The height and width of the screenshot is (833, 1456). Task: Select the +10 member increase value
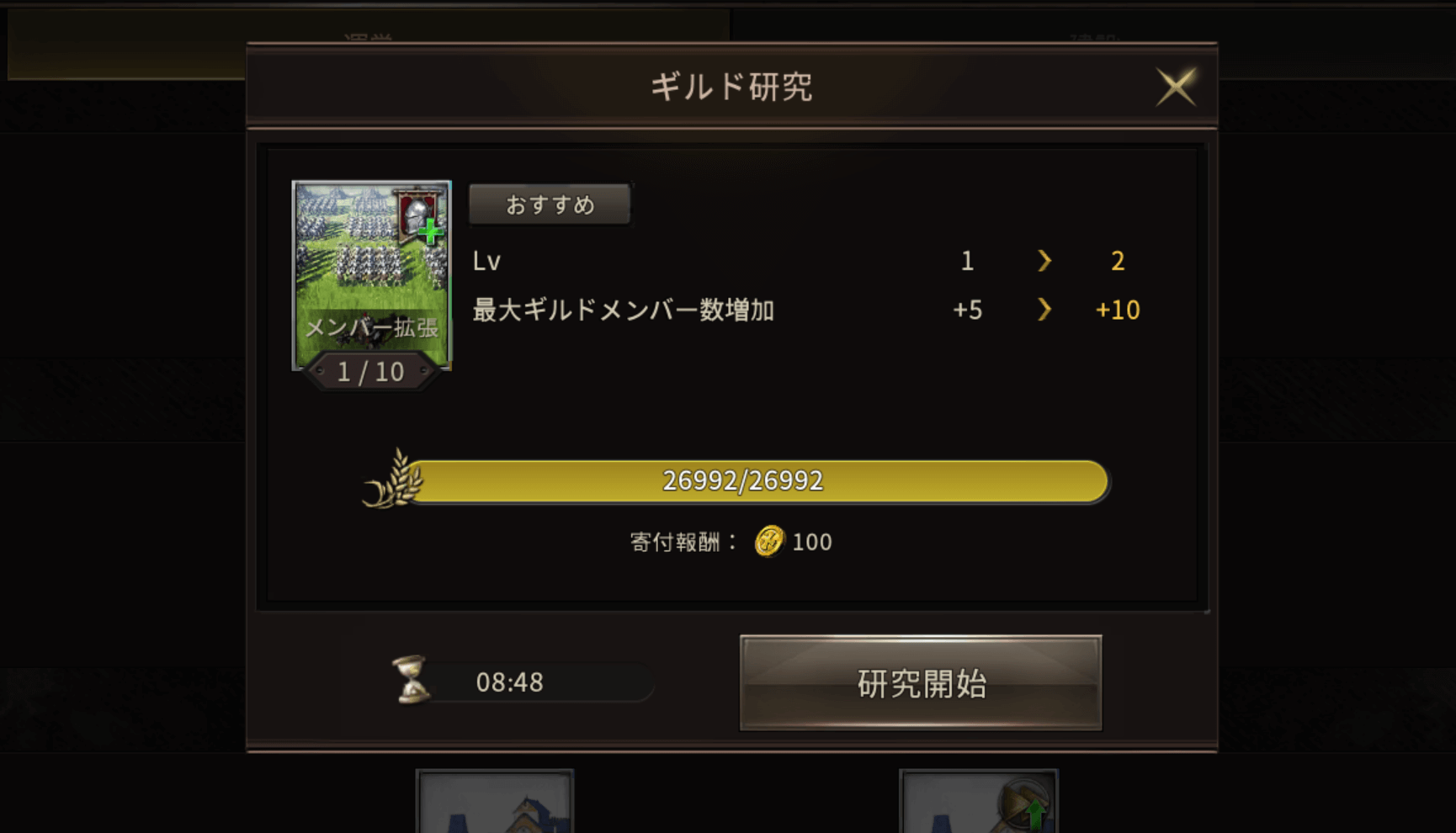pyautogui.click(x=1118, y=310)
